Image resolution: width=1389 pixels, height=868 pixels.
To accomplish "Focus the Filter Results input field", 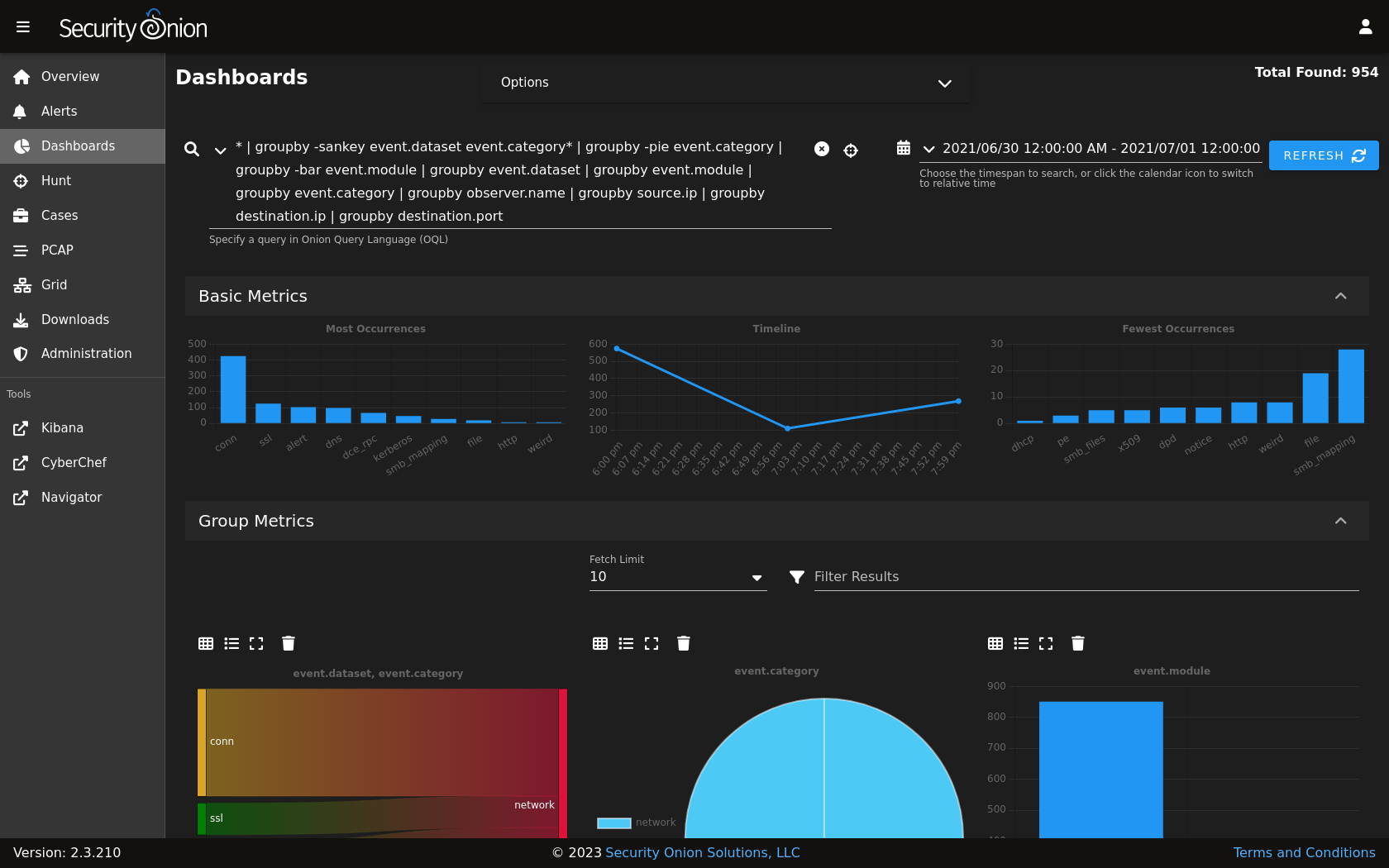I will point(1086,577).
